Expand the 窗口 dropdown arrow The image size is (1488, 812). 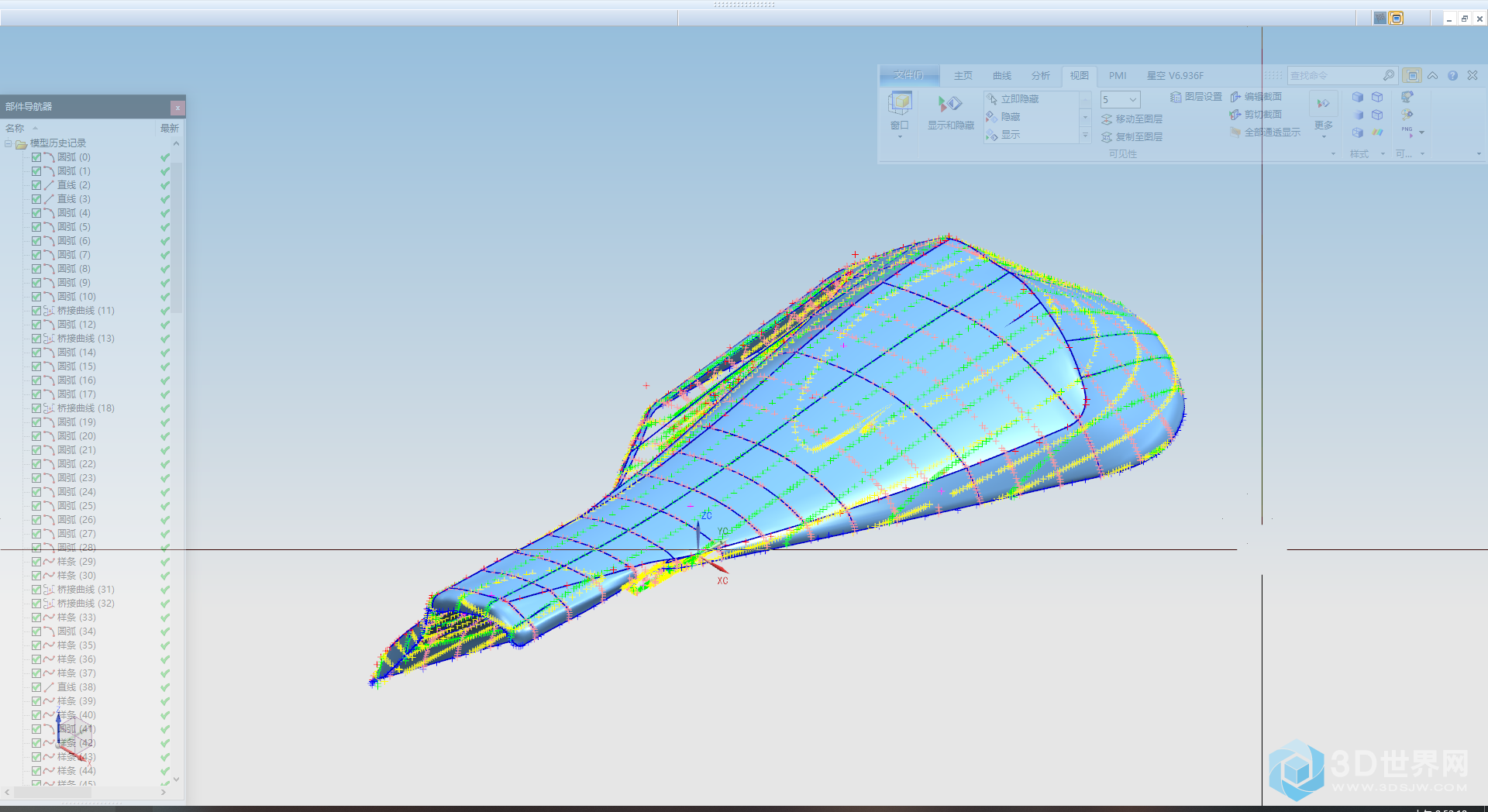(x=900, y=137)
